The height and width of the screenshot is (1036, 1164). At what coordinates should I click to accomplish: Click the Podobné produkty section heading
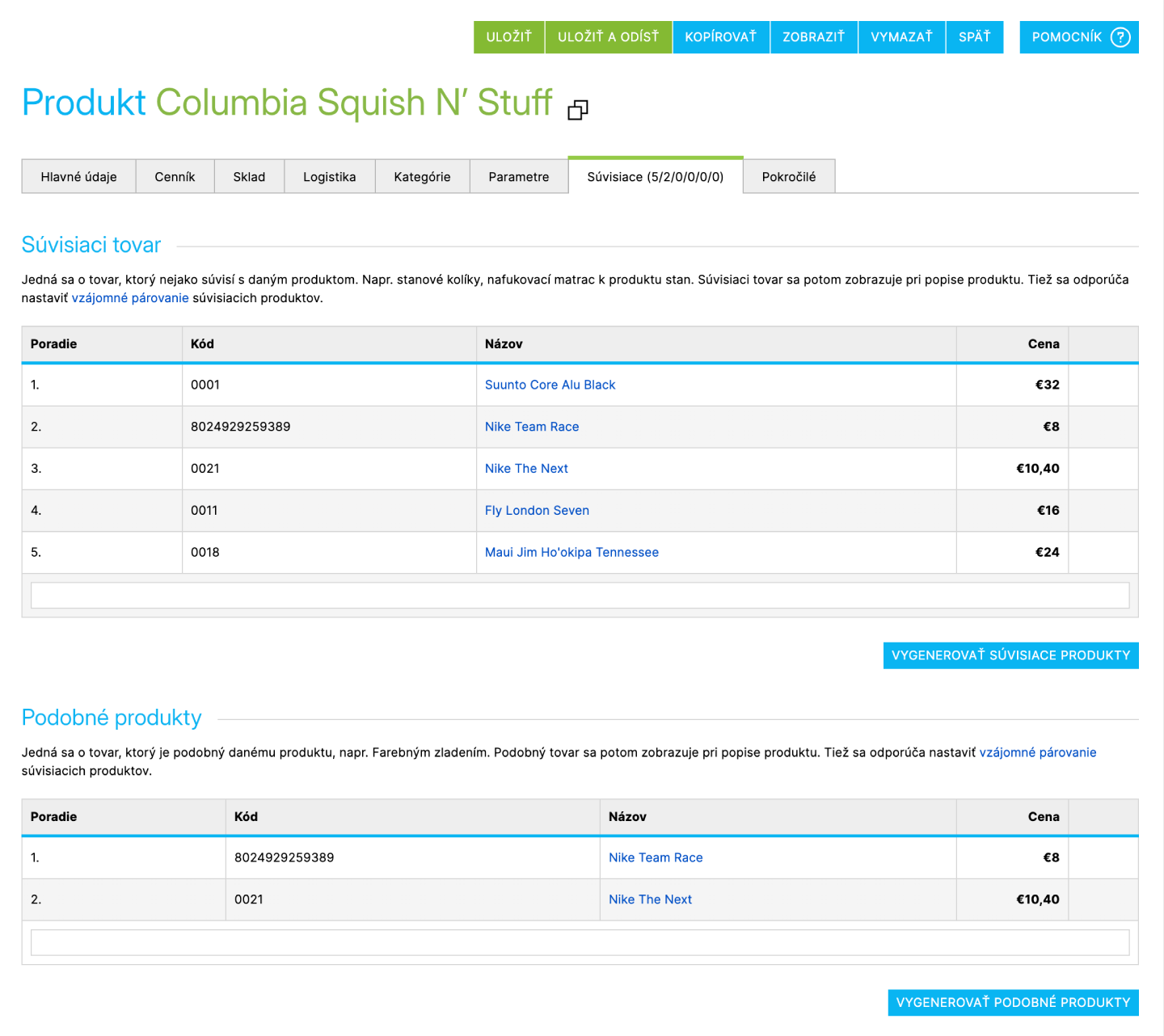click(112, 718)
